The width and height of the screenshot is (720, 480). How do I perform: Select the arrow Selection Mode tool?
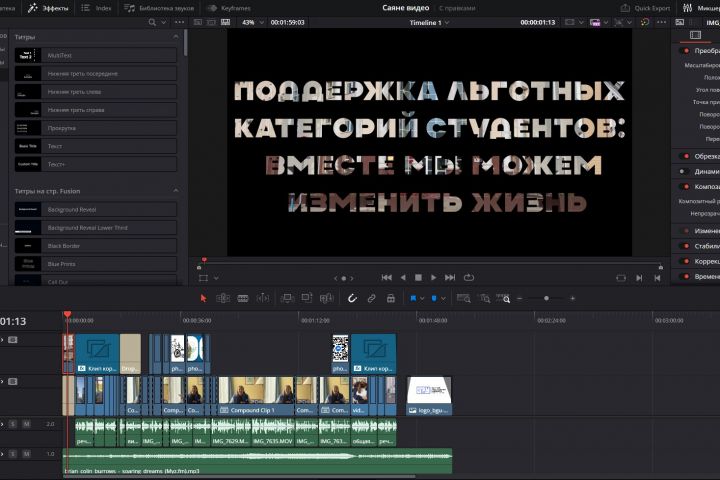[203, 299]
